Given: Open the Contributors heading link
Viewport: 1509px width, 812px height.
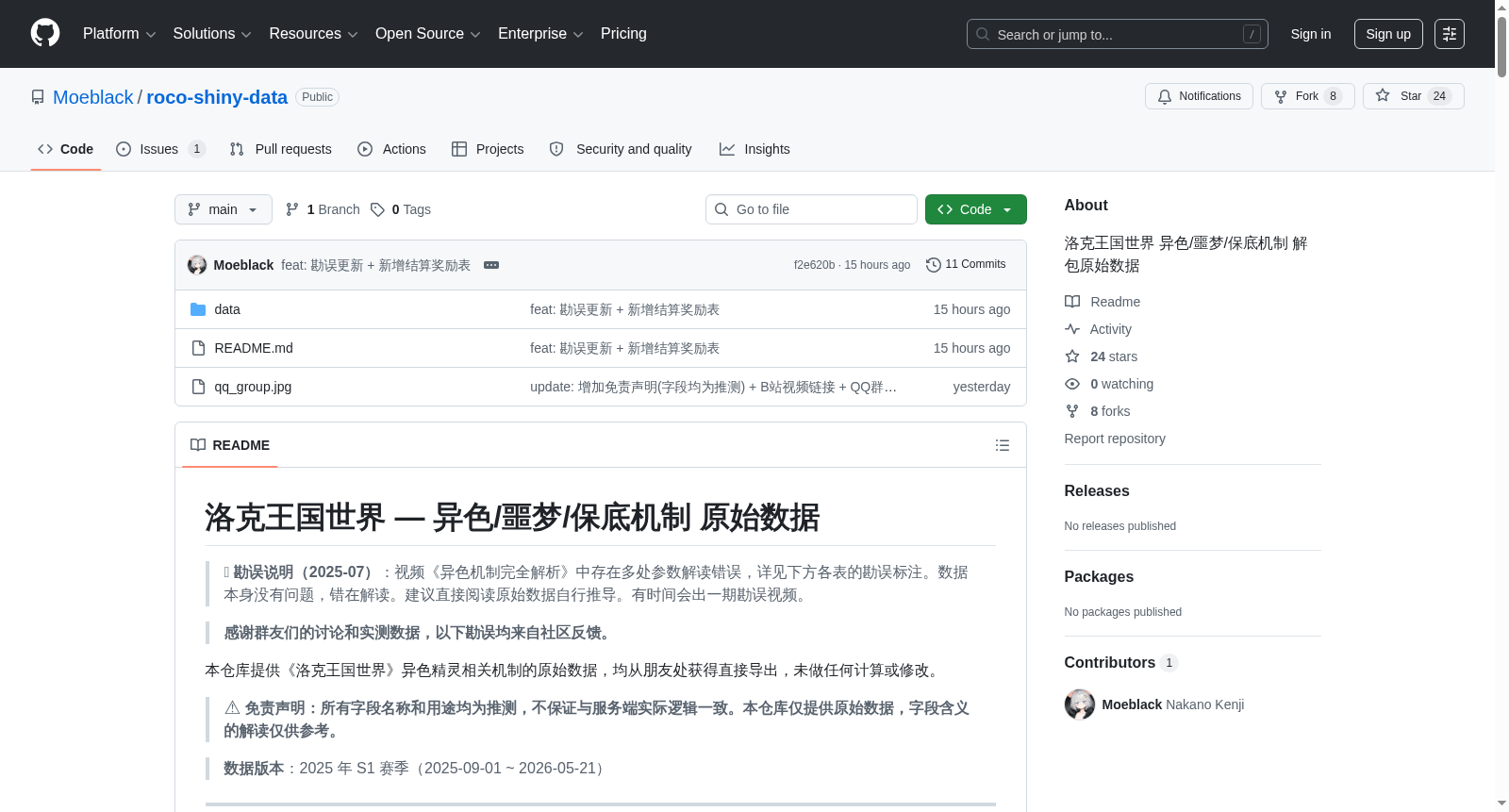Looking at the screenshot, I should [x=1120, y=662].
